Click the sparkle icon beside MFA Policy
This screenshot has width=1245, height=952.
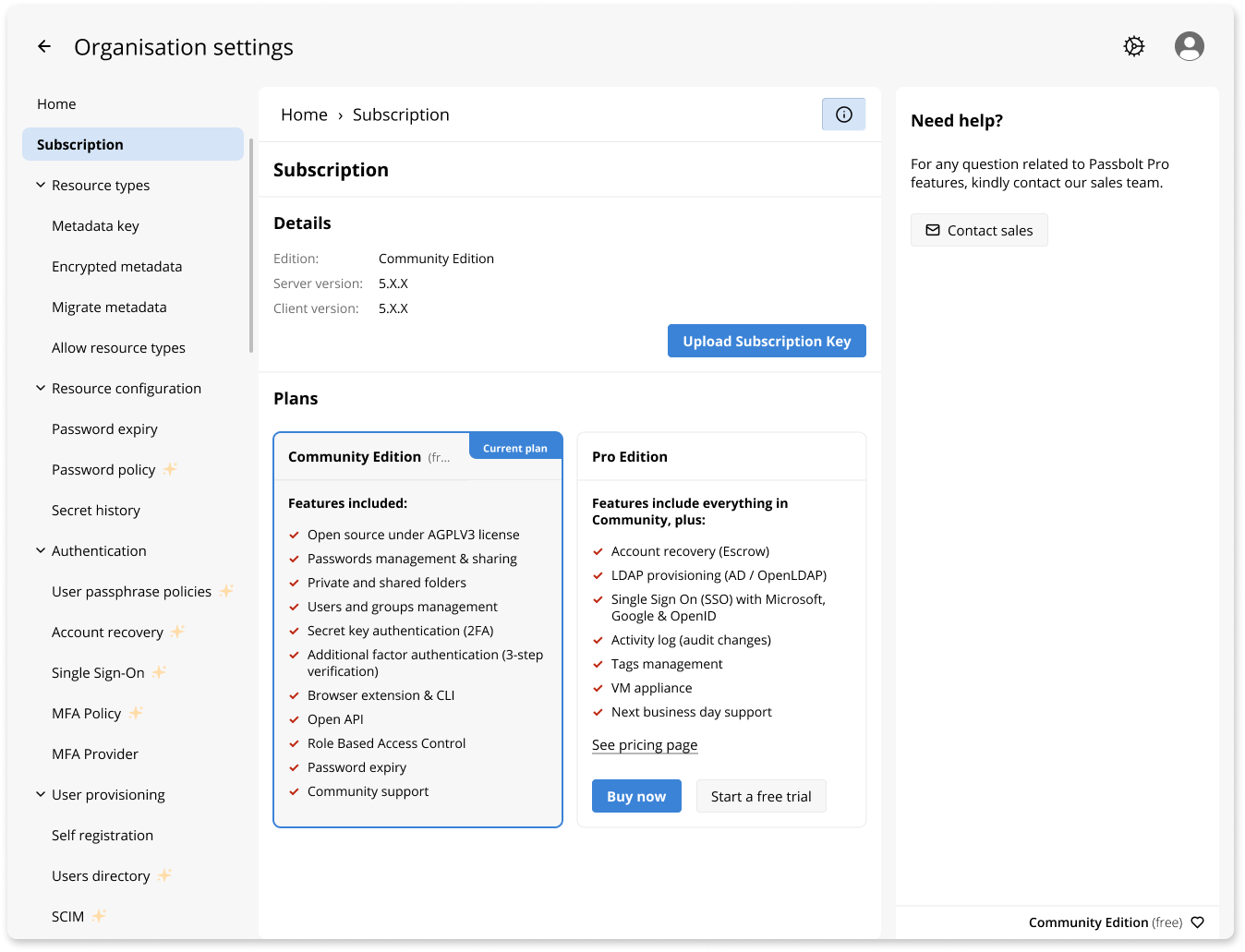(136, 713)
